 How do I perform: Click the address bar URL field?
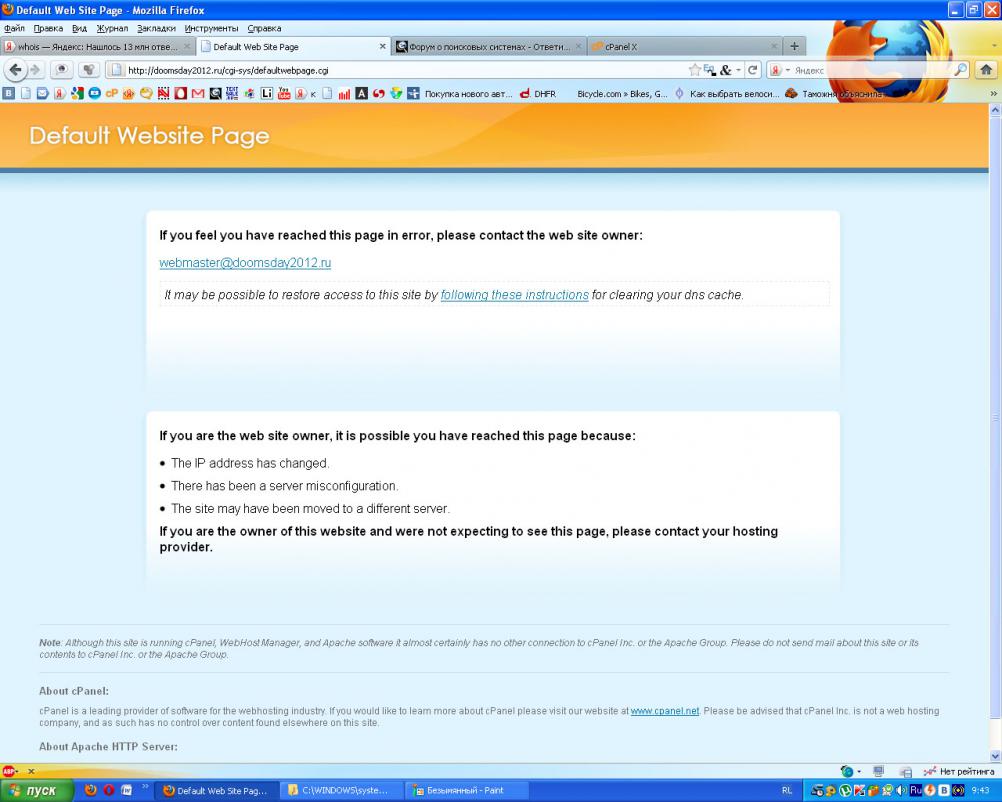(406, 70)
